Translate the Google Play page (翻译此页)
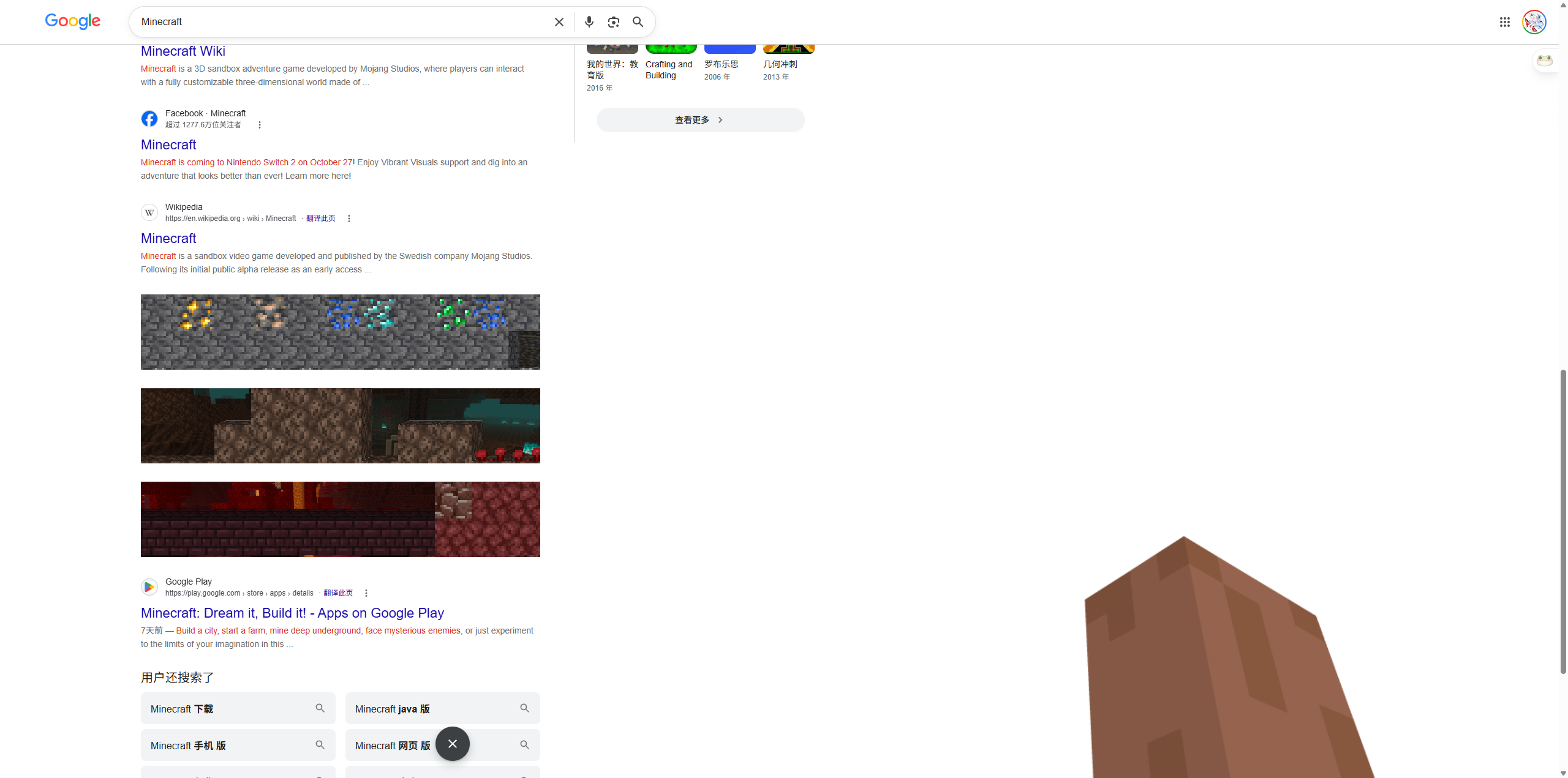 338,593
